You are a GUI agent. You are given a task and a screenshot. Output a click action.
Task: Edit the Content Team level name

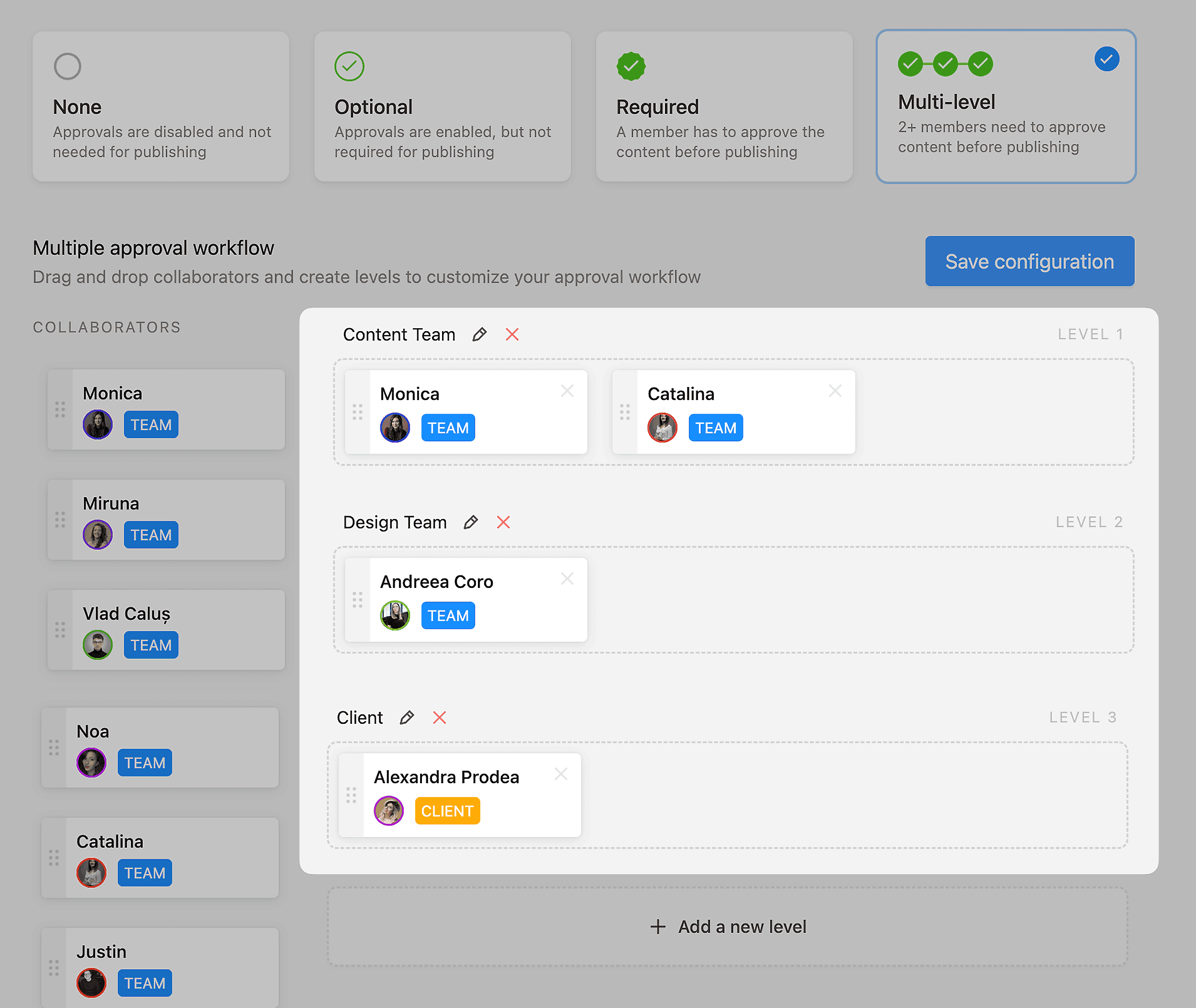pyautogui.click(x=480, y=334)
